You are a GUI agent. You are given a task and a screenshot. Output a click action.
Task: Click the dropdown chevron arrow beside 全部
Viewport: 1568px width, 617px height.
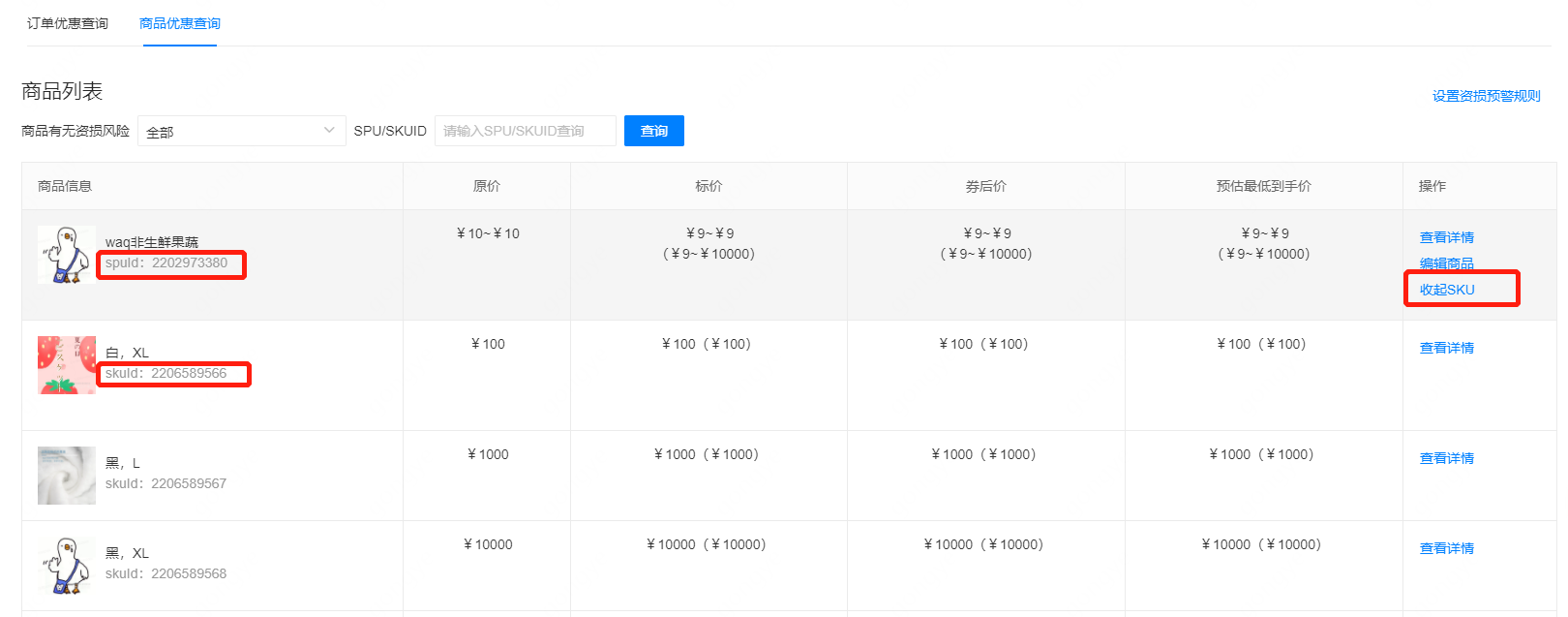coord(329,131)
